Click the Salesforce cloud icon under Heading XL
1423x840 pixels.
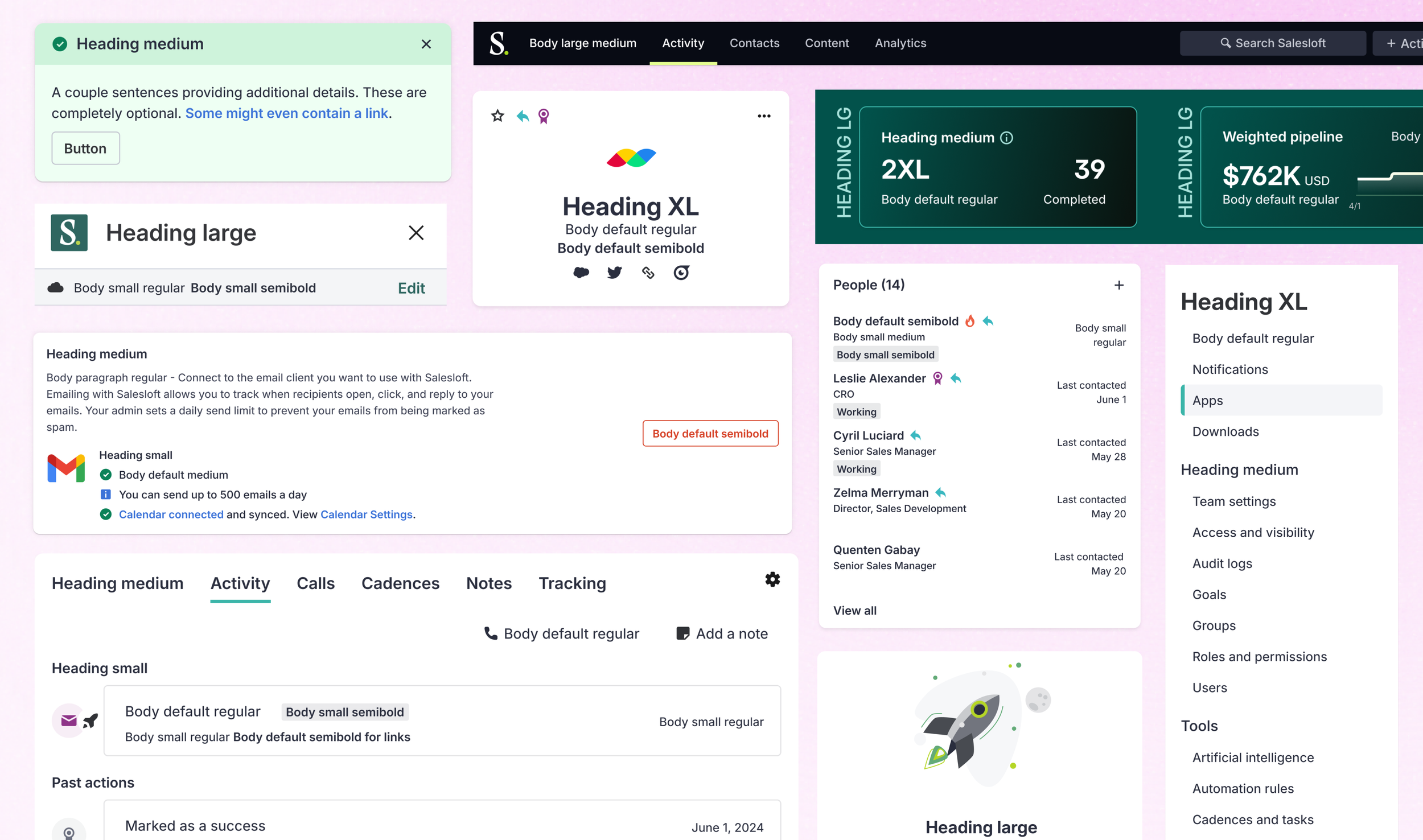[x=581, y=273]
